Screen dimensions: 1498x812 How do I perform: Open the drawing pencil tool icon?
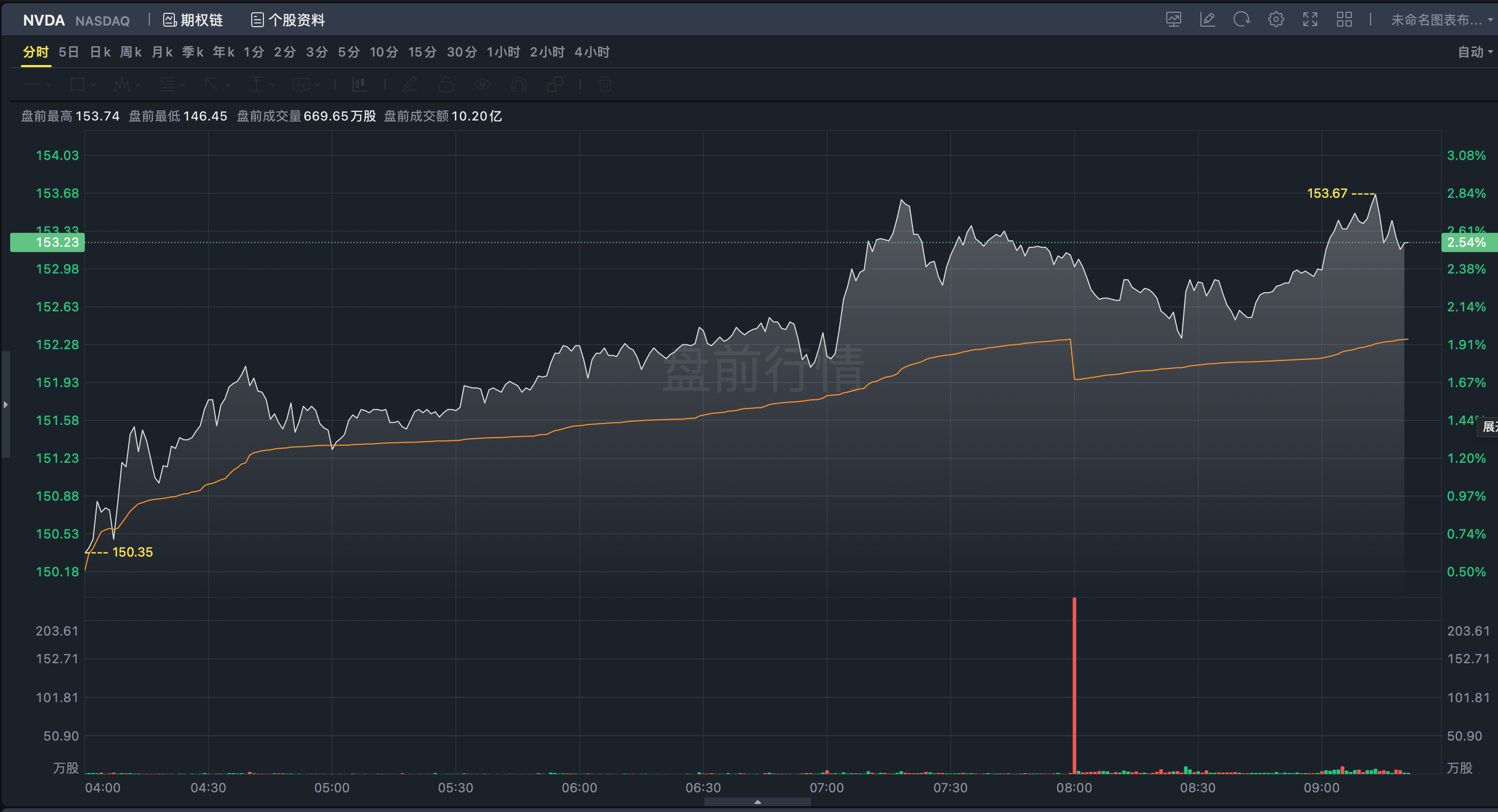(1207, 20)
